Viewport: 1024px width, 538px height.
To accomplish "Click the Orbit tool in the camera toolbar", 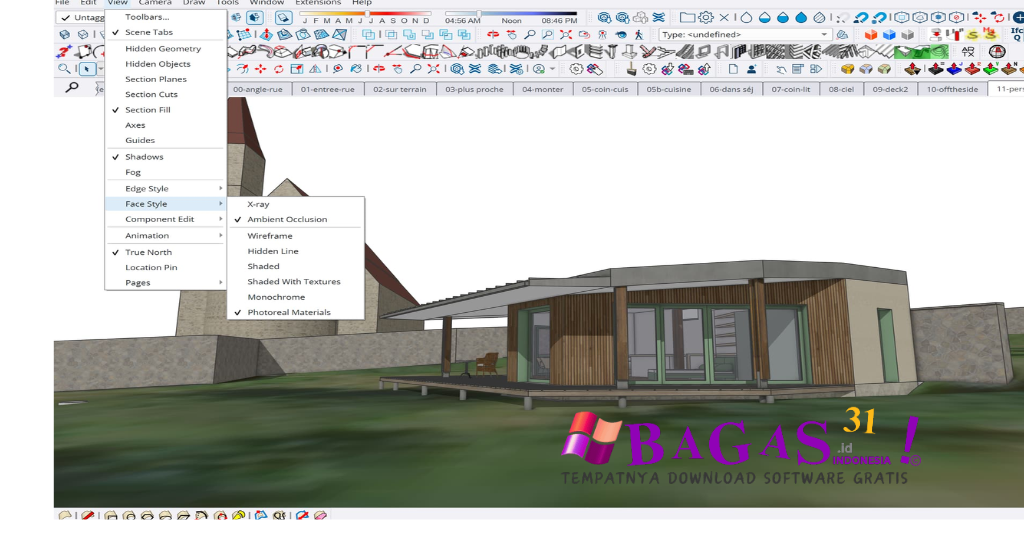I will click(493, 35).
